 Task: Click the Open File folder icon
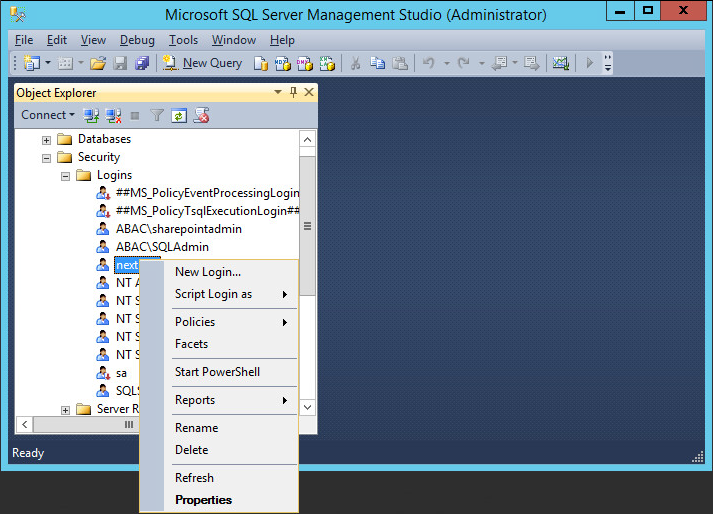click(97, 63)
